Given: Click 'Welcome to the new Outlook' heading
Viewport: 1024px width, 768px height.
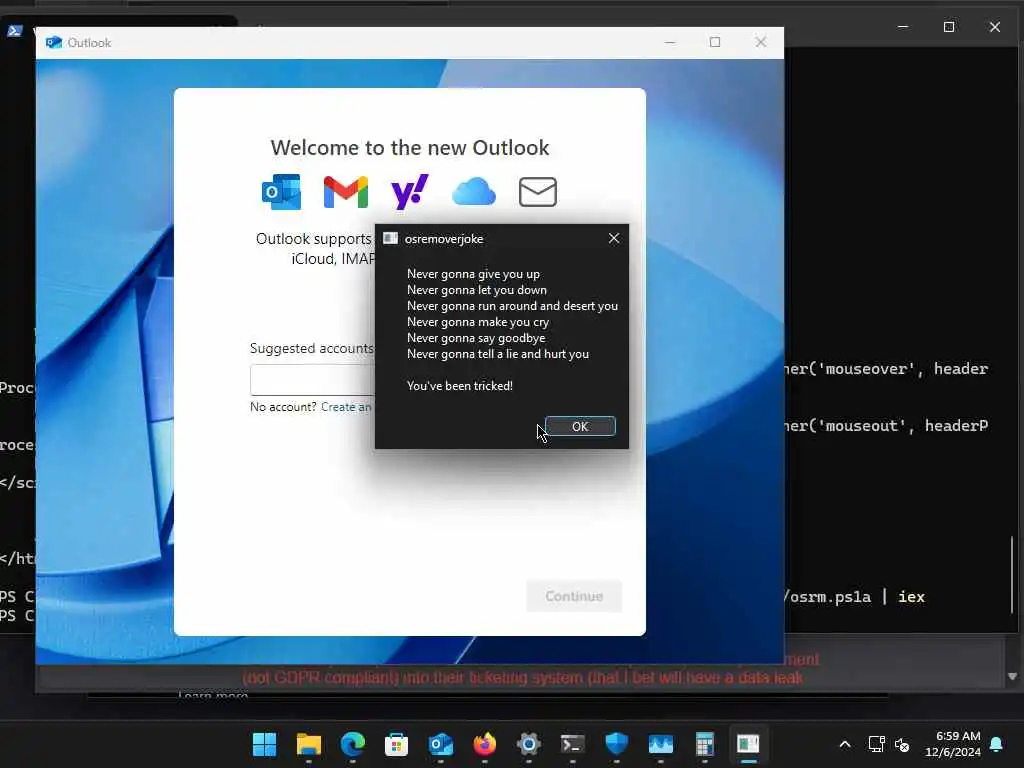Looking at the screenshot, I should (x=409, y=148).
